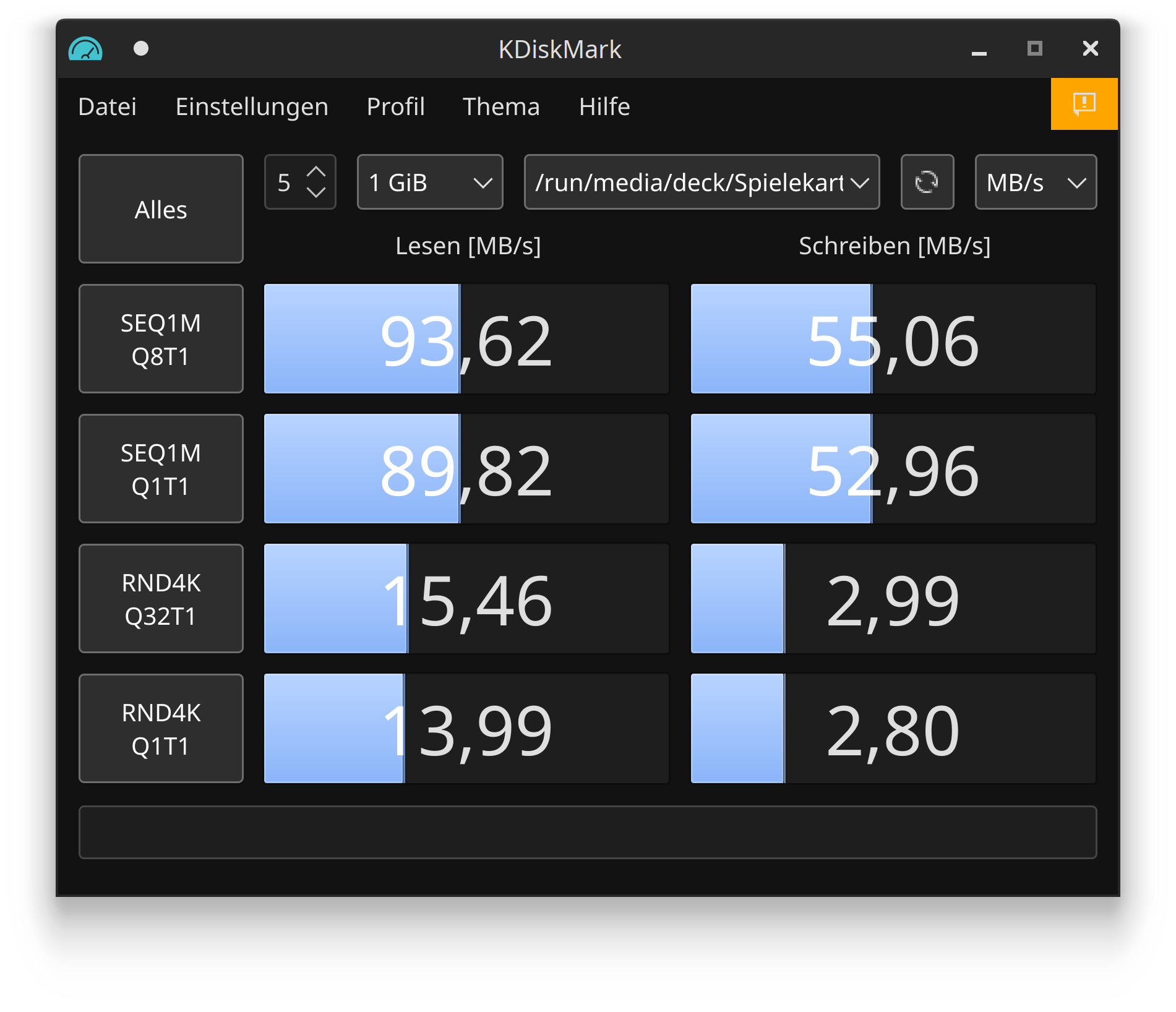
Task: Click the pin dot icon in title bar
Action: coord(141,48)
